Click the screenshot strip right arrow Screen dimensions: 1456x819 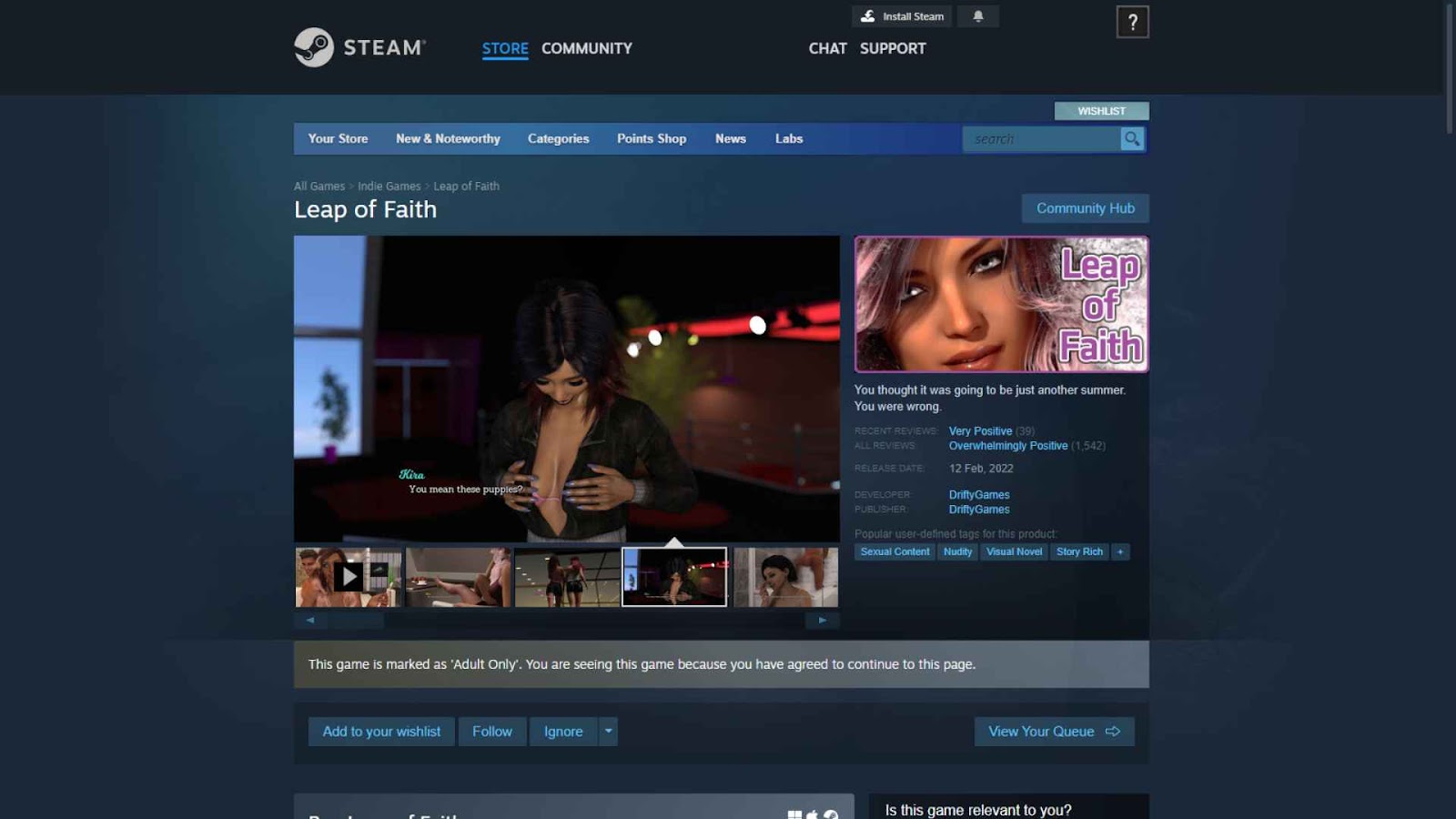click(x=823, y=621)
